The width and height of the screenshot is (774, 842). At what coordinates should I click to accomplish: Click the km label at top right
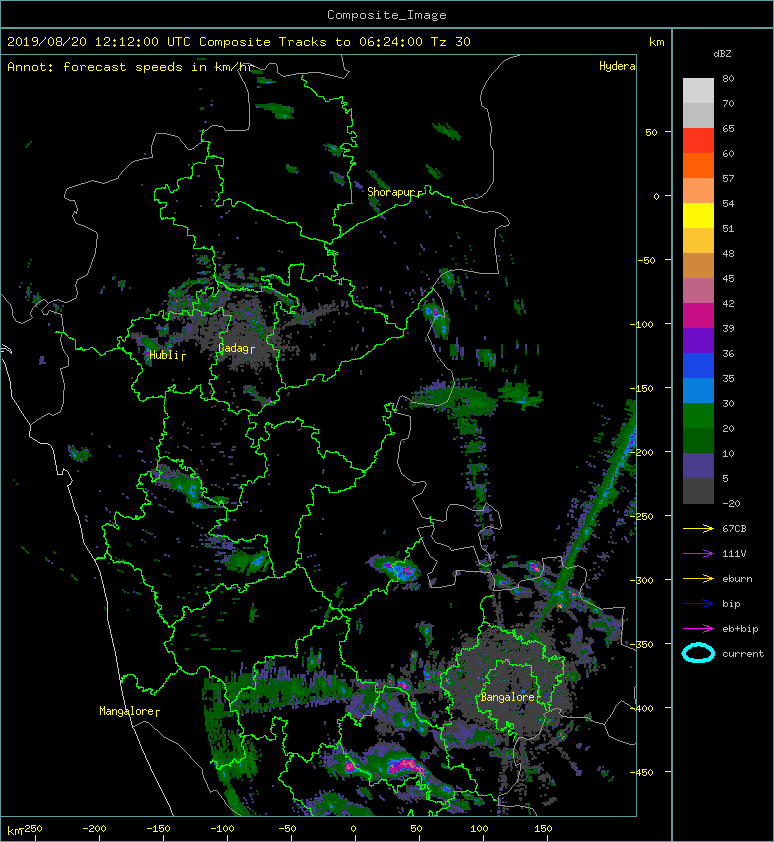[x=656, y=42]
